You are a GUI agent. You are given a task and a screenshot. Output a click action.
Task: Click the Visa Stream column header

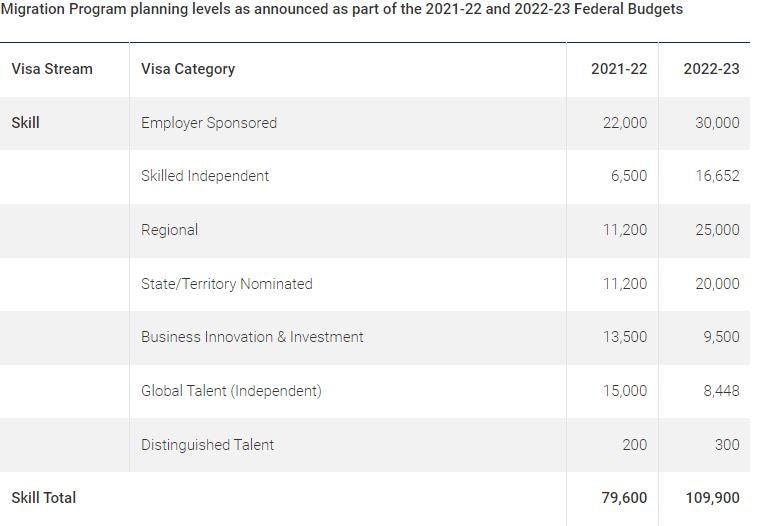tap(52, 69)
